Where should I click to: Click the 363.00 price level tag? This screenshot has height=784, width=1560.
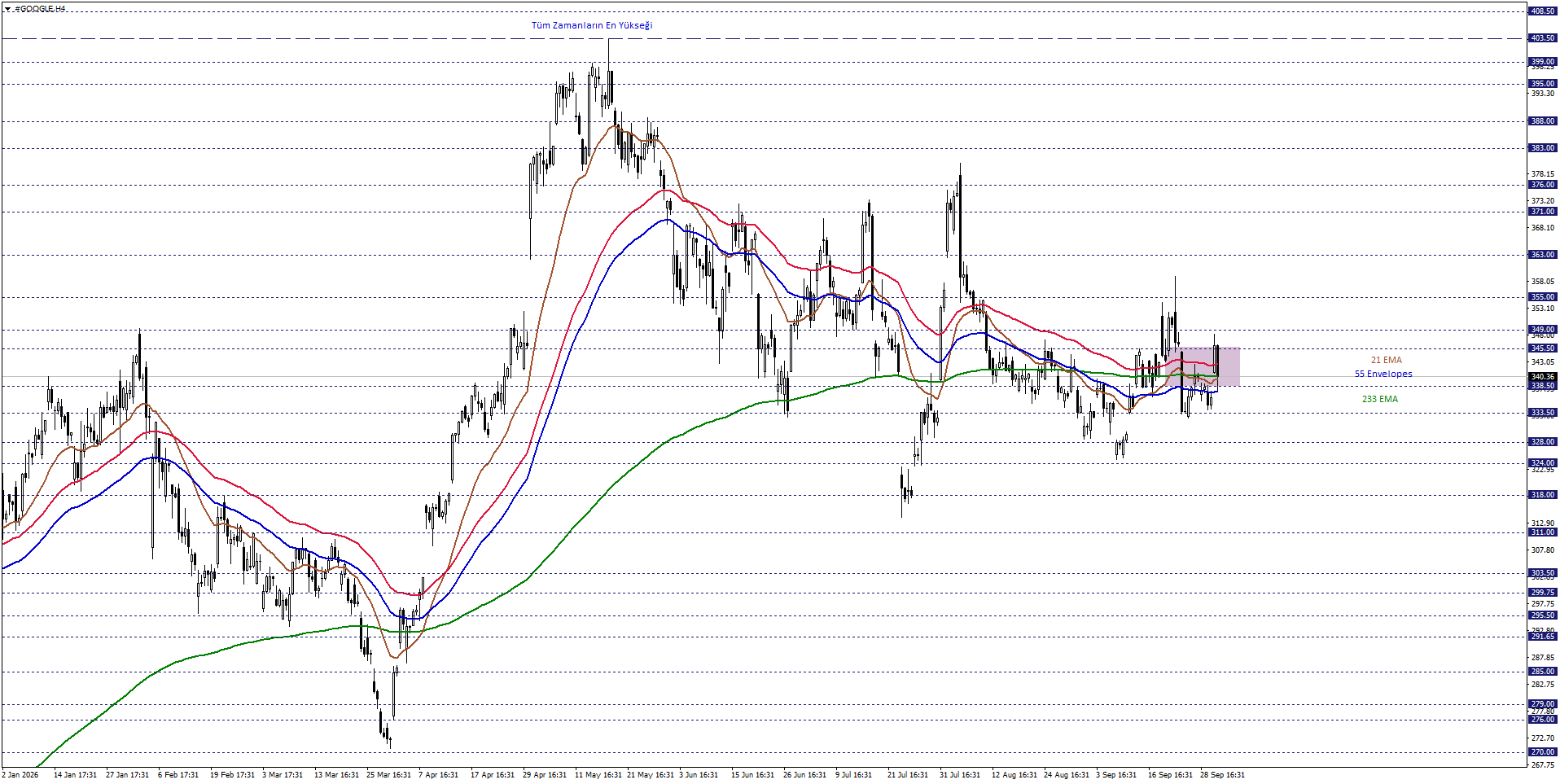click(1543, 255)
